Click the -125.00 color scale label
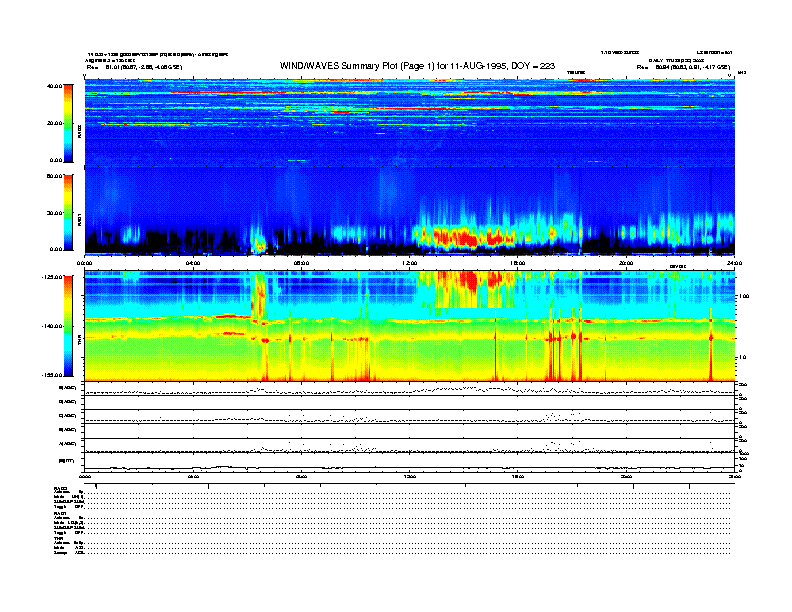This screenshot has width=792, height=612. (x=52, y=277)
